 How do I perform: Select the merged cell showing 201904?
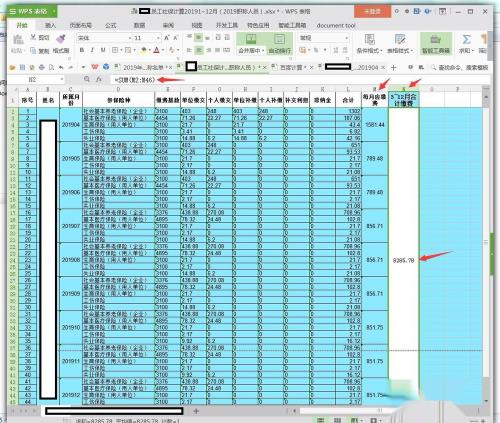(71, 125)
